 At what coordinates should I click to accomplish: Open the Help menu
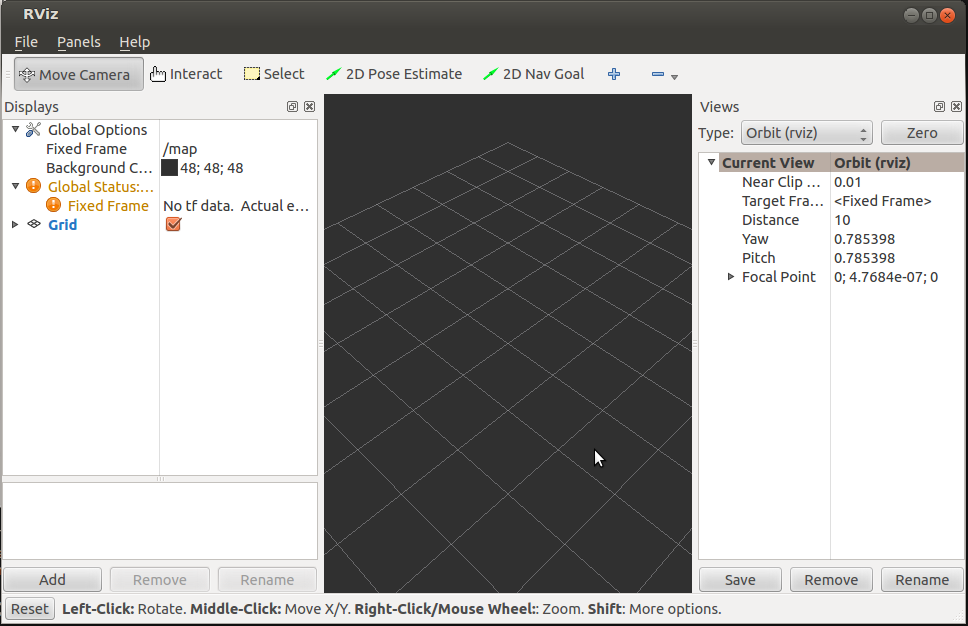click(x=134, y=42)
